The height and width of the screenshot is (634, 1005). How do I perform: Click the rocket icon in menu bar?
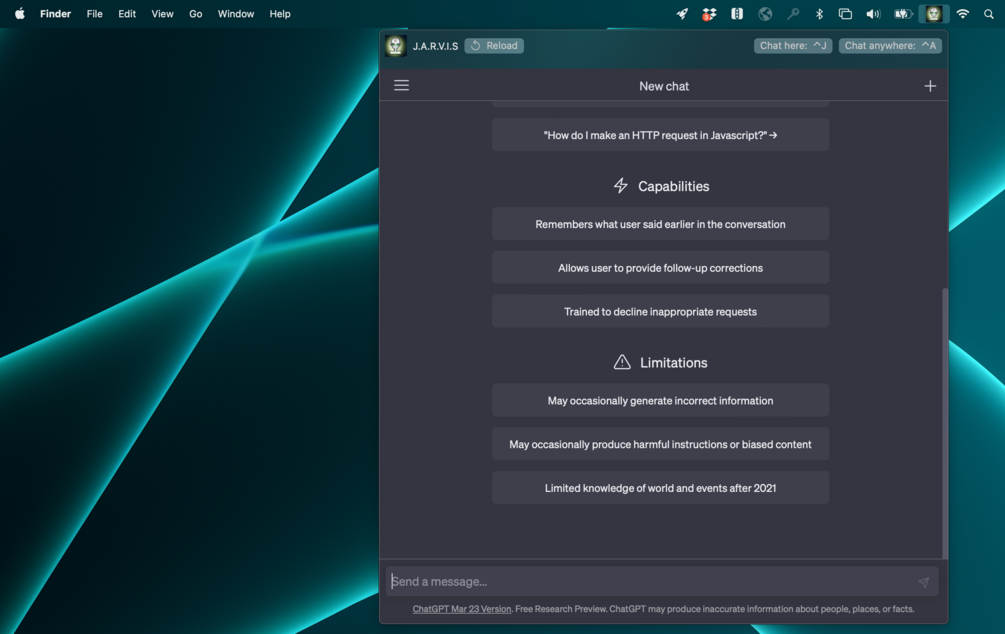point(682,13)
